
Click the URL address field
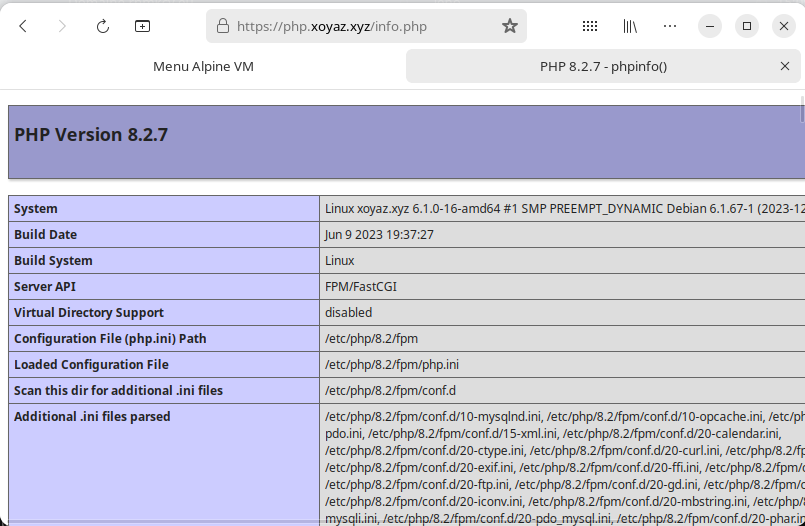[360, 26]
